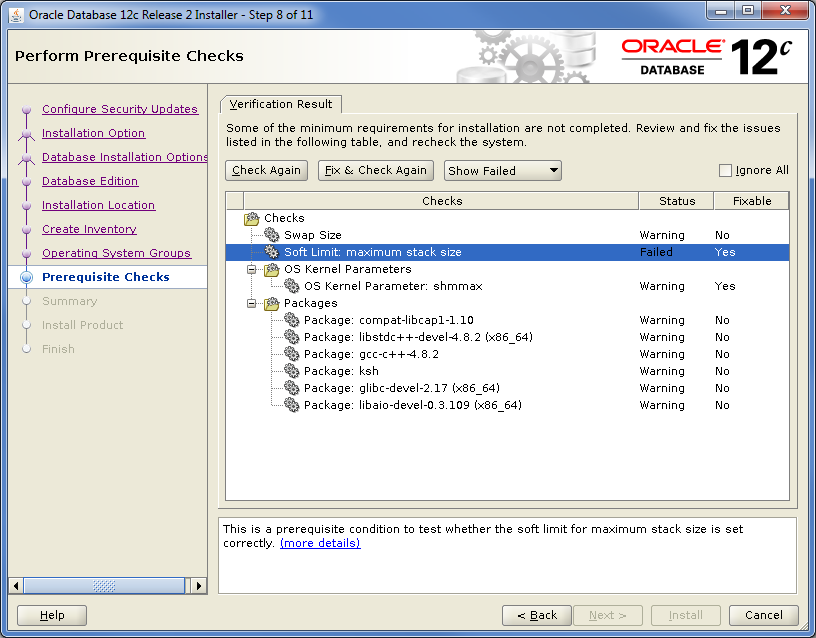
Task: Click the gear icon beside Soft Limit row
Action: 272,252
